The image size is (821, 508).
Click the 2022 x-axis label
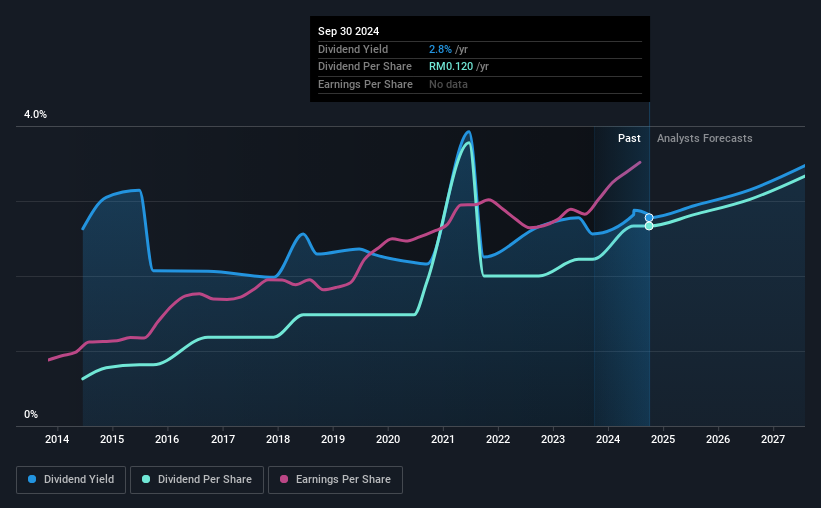click(x=498, y=439)
